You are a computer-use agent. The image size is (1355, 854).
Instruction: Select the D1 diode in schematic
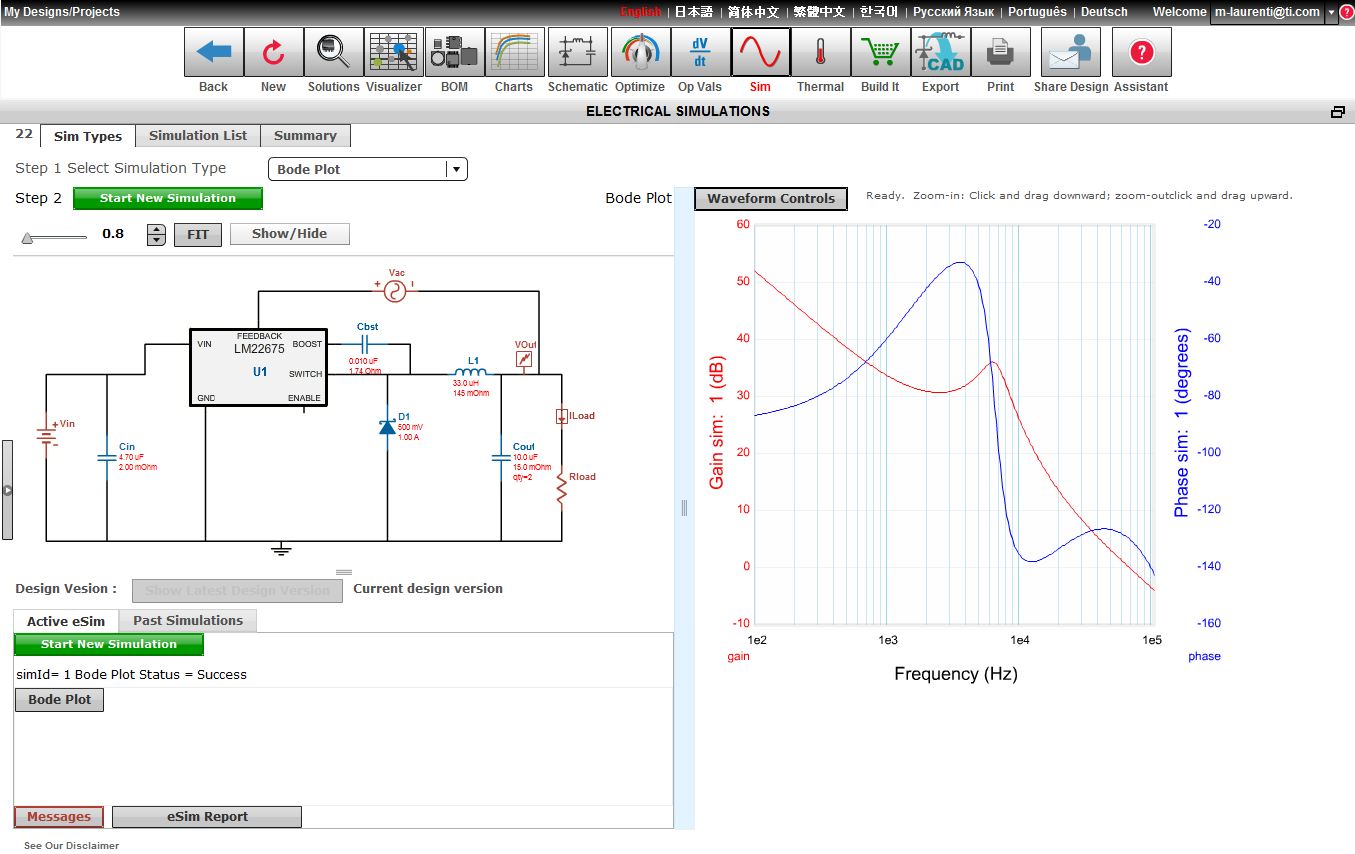pos(388,426)
